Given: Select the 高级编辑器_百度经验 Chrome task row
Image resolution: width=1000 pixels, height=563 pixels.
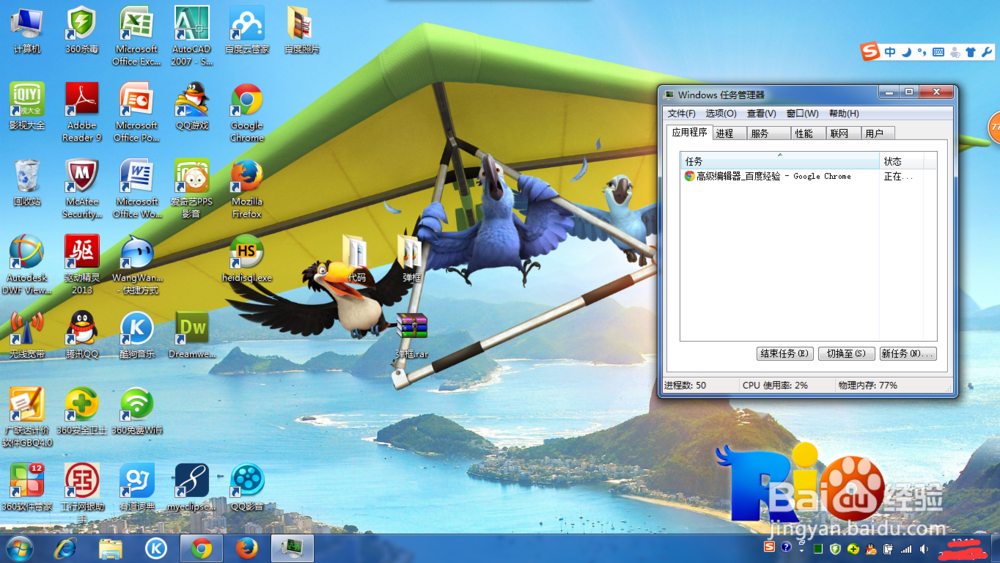Looking at the screenshot, I should (x=809, y=176).
